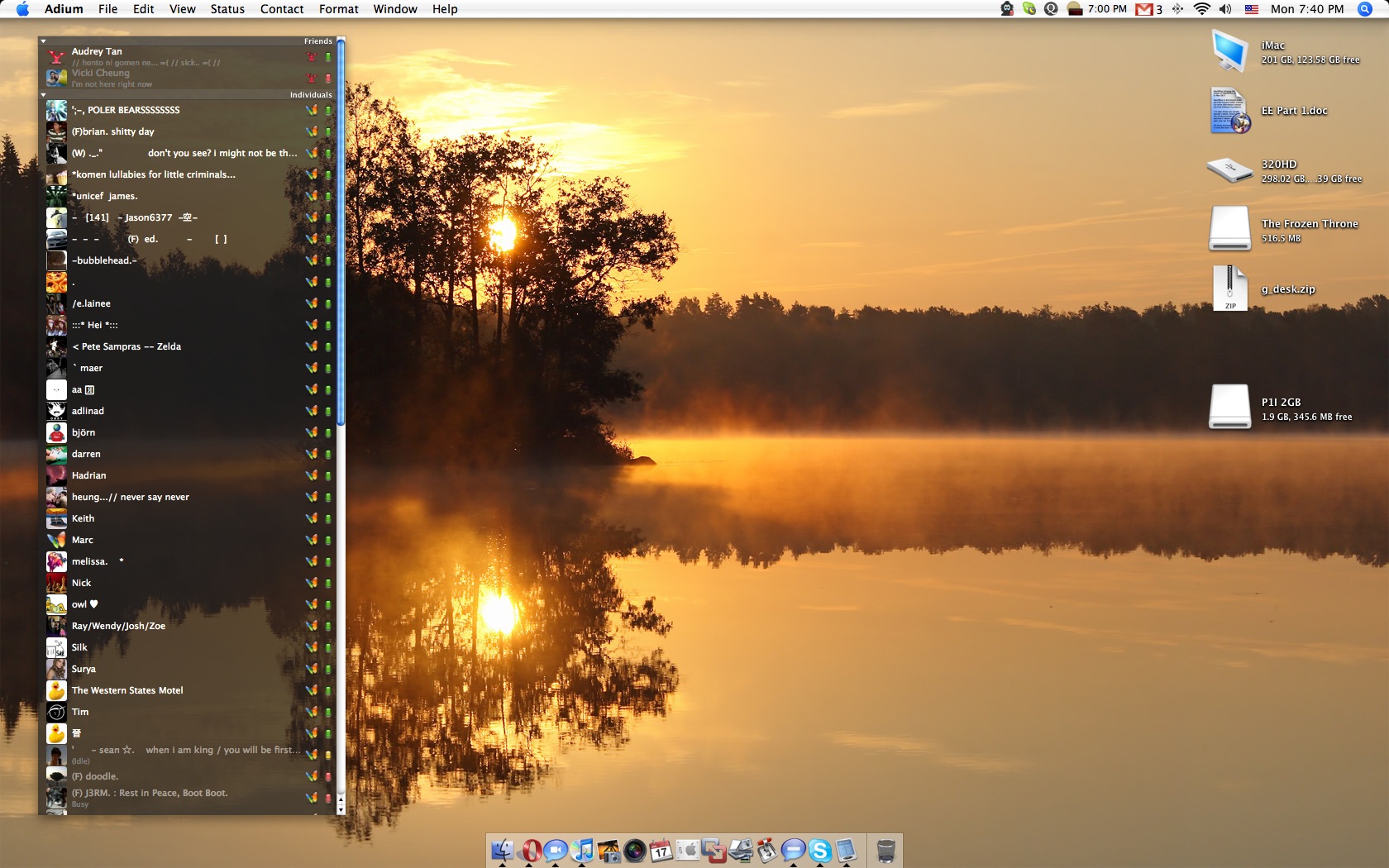Open the Window menu
1389x868 pixels.
pos(395,9)
